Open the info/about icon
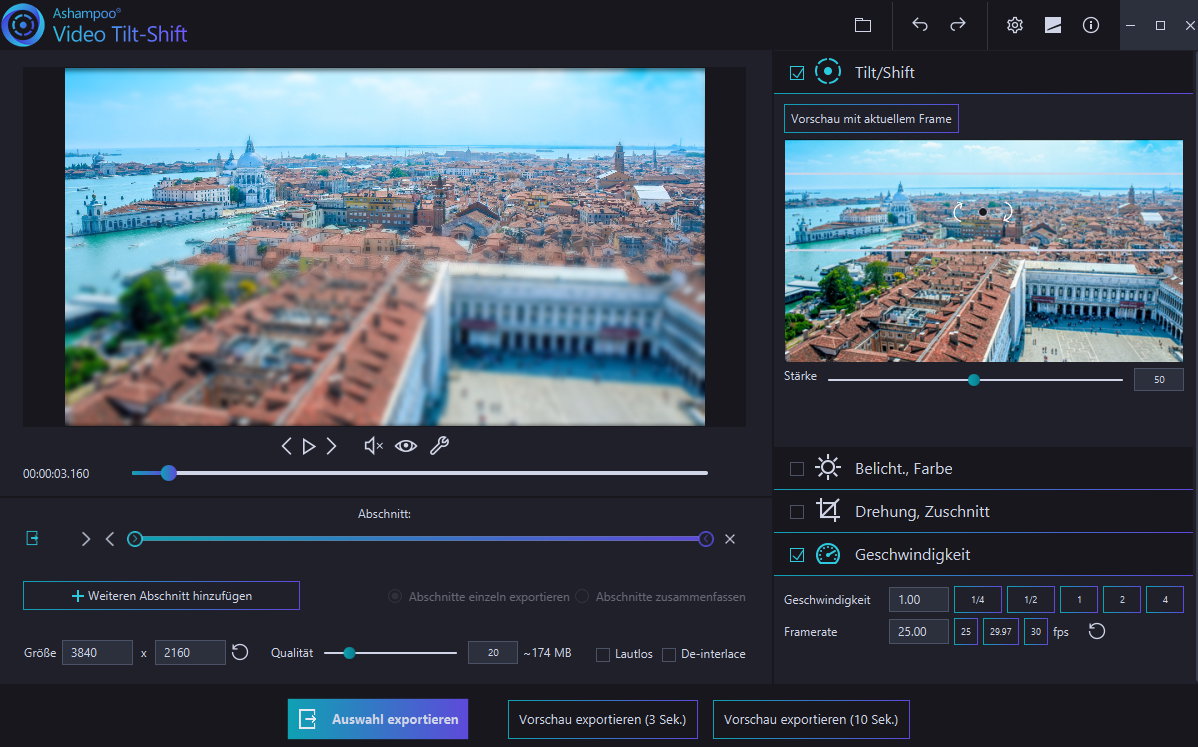The image size is (1198, 747). point(1091,25)
